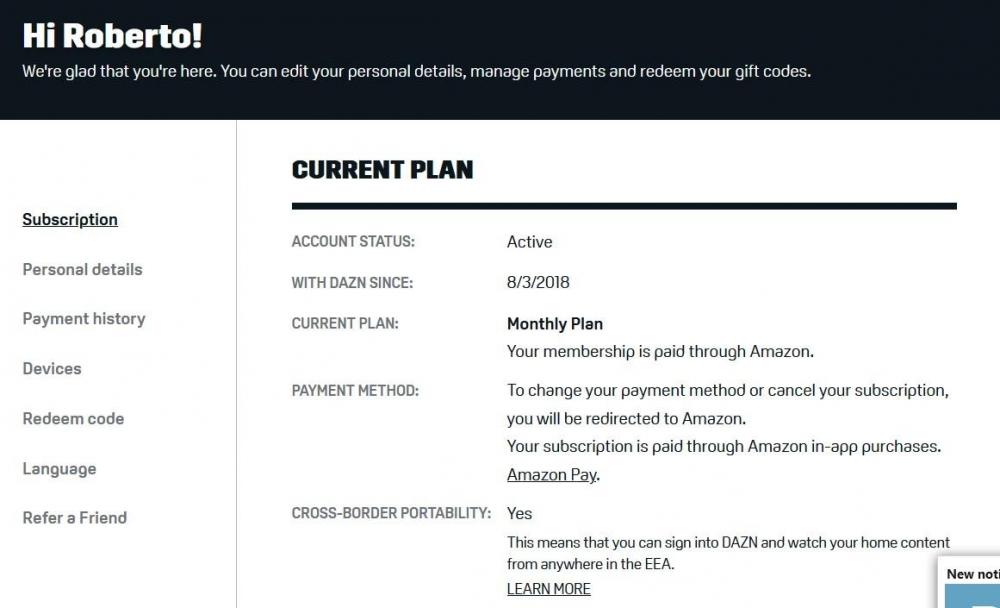
Task: Click the blue notification thumbnail image
Action: point(972,597)
